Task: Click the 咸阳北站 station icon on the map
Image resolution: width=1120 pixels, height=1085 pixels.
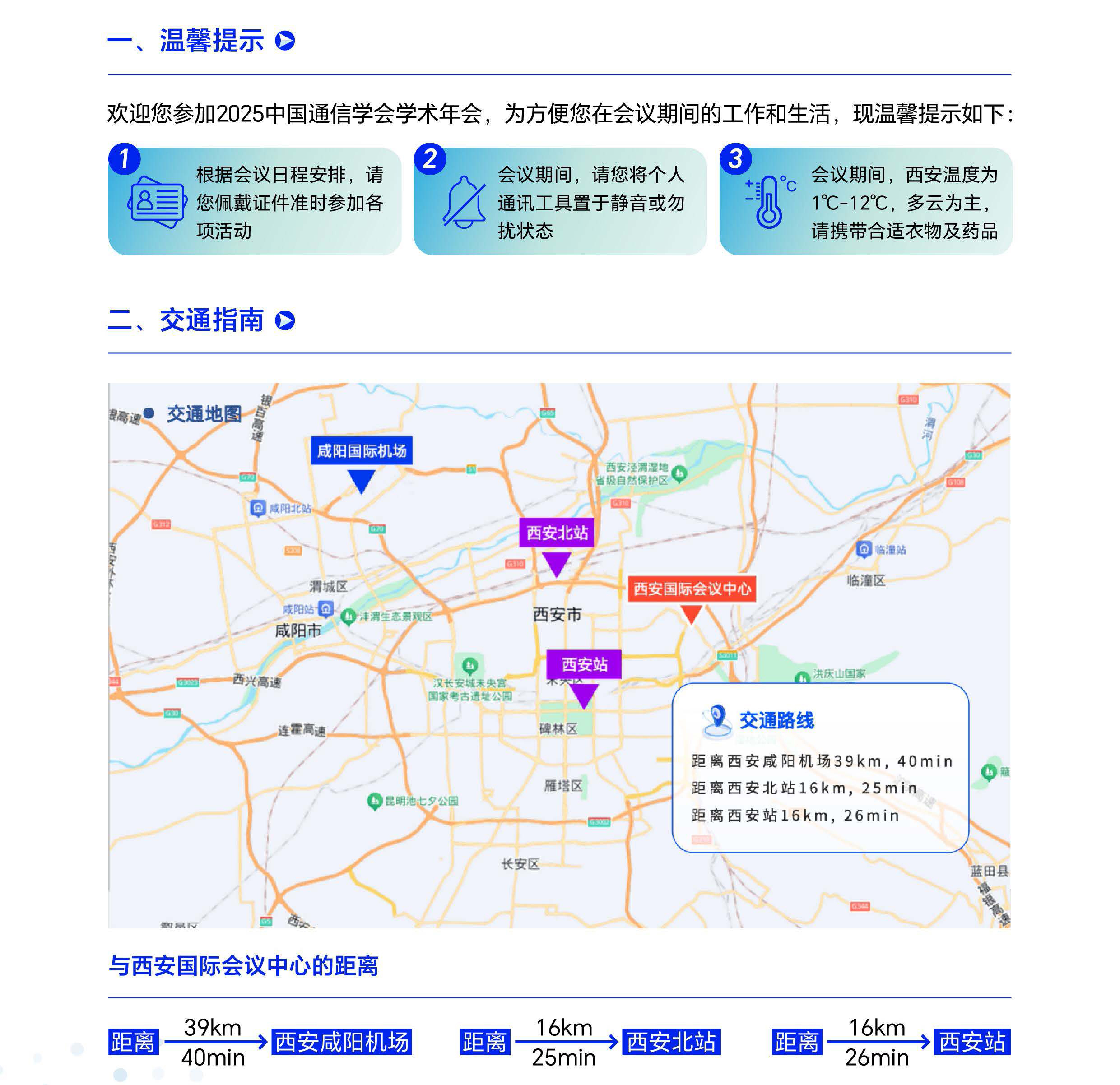Action: coord(258,507)
